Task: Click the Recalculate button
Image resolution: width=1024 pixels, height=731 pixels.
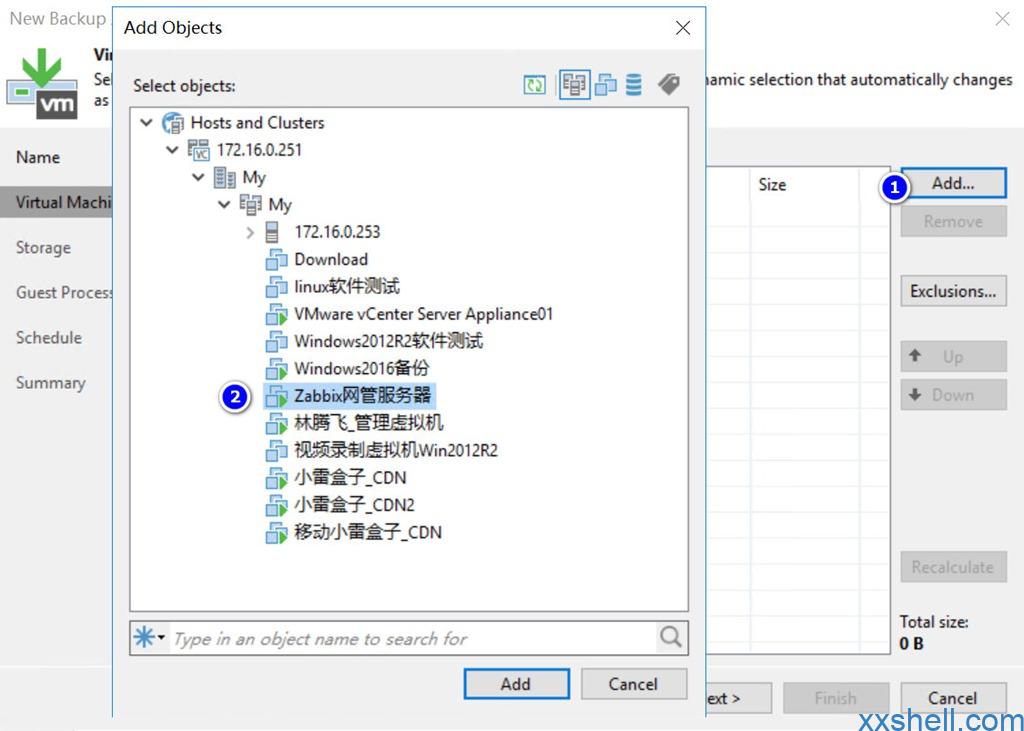Action: tap(953, 567)
